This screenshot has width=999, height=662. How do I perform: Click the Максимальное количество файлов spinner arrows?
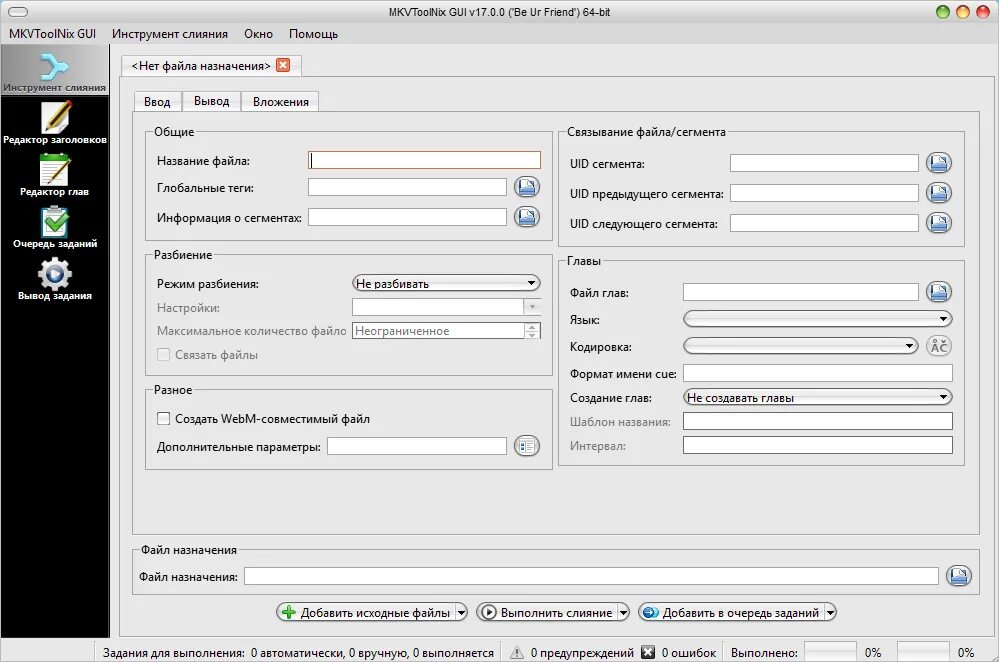point(532,331)
